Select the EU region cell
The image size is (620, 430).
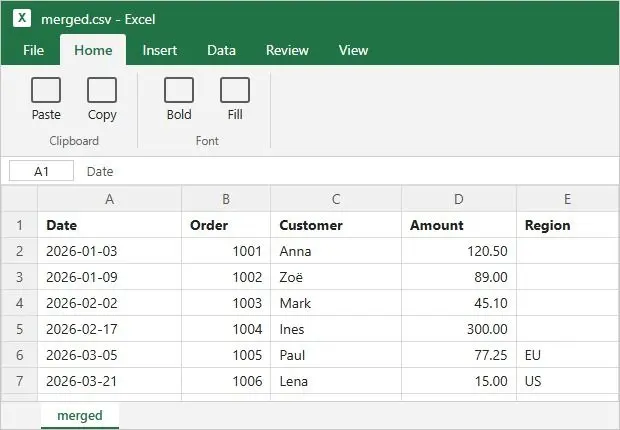pyautogui.click(x=568, y=355)
